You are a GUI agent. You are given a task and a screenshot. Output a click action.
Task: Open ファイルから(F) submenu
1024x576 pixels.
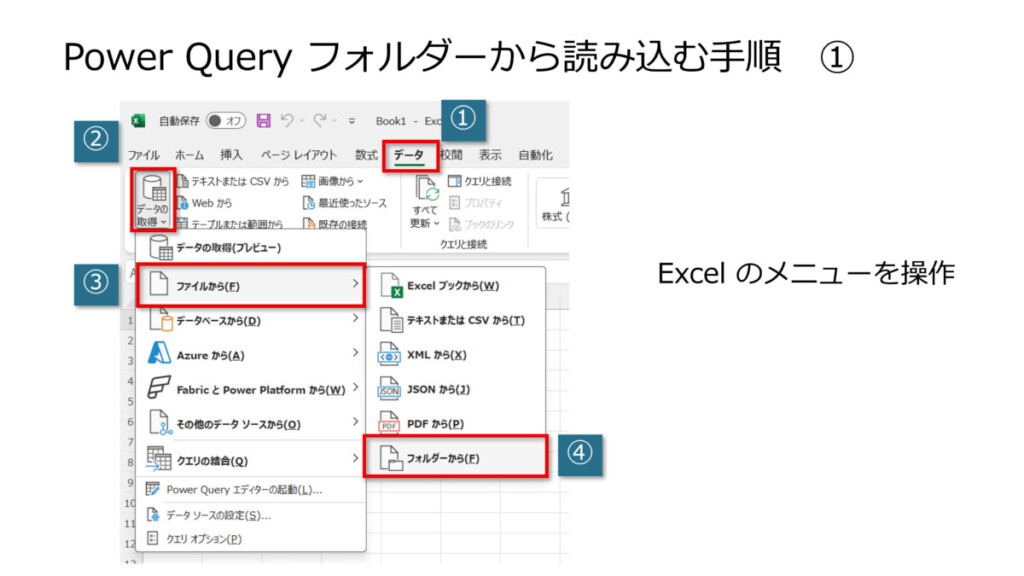click(251, 285)
